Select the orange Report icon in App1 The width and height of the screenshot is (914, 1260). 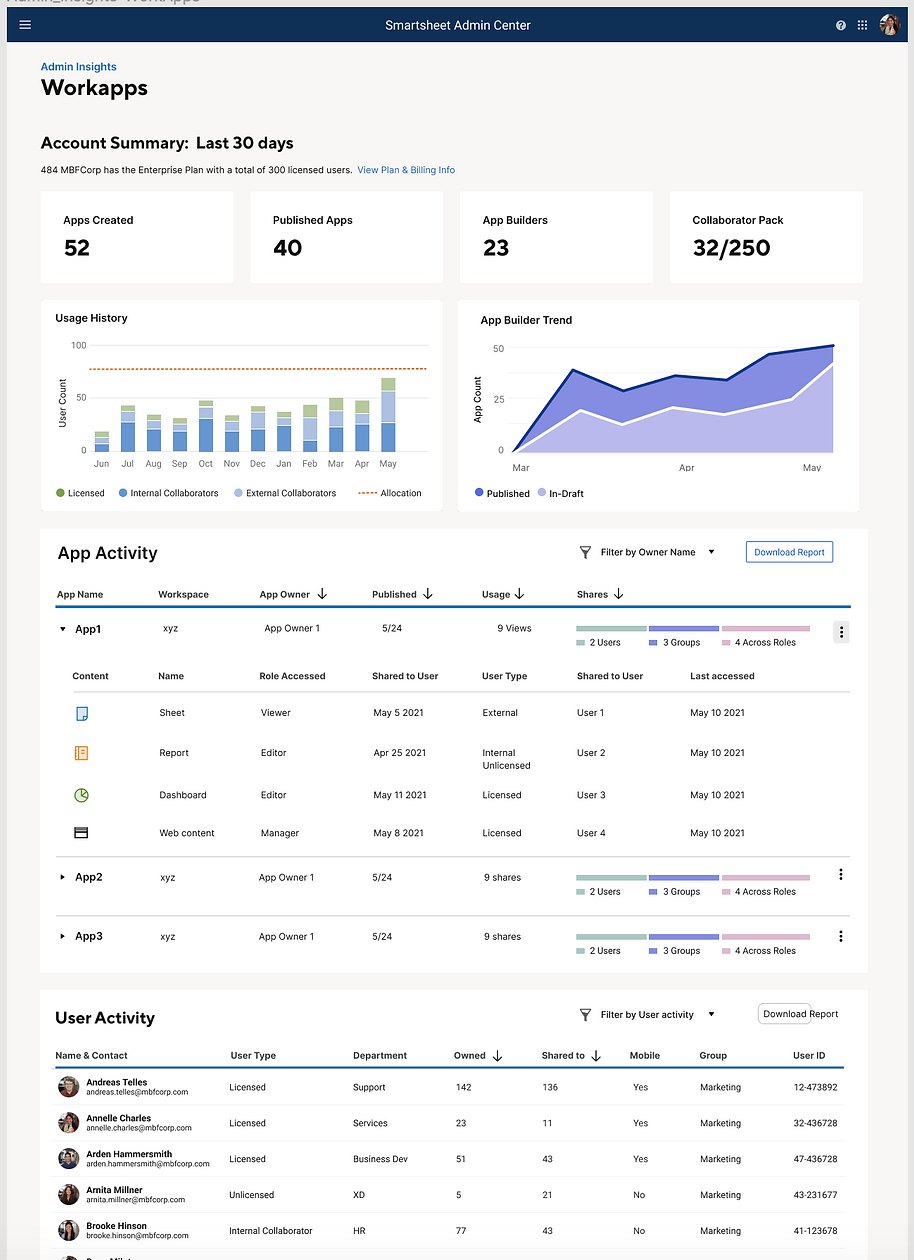(x=82, y=752)
